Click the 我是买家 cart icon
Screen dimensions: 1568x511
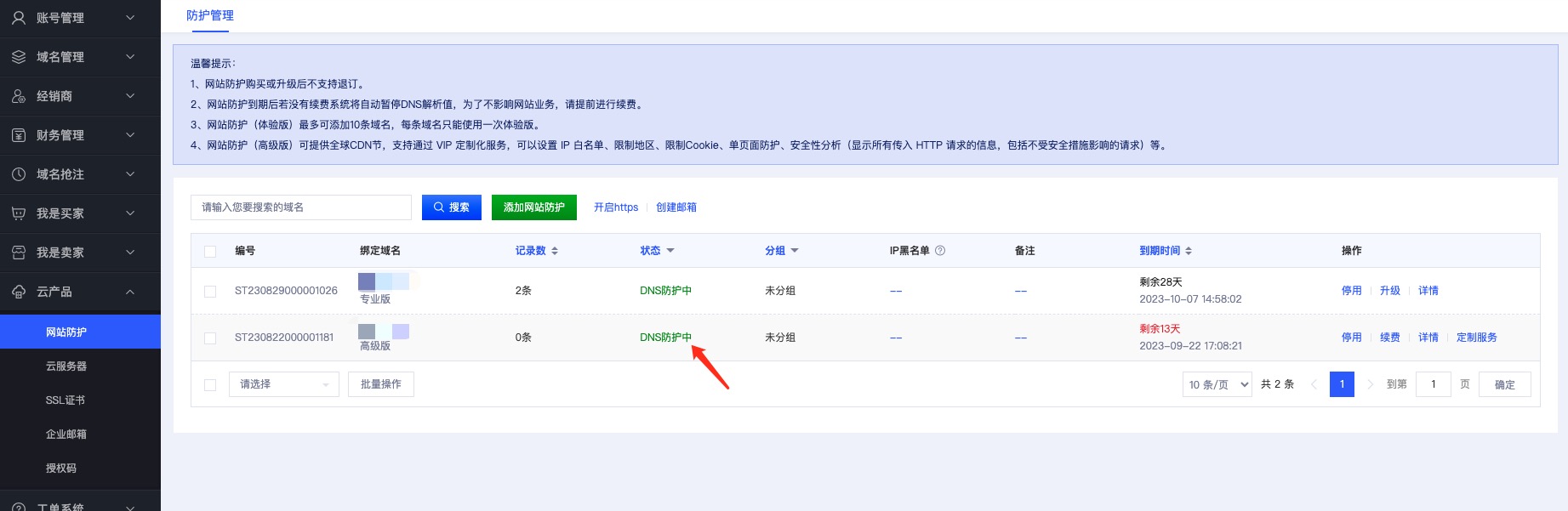[x=19, y=213]
